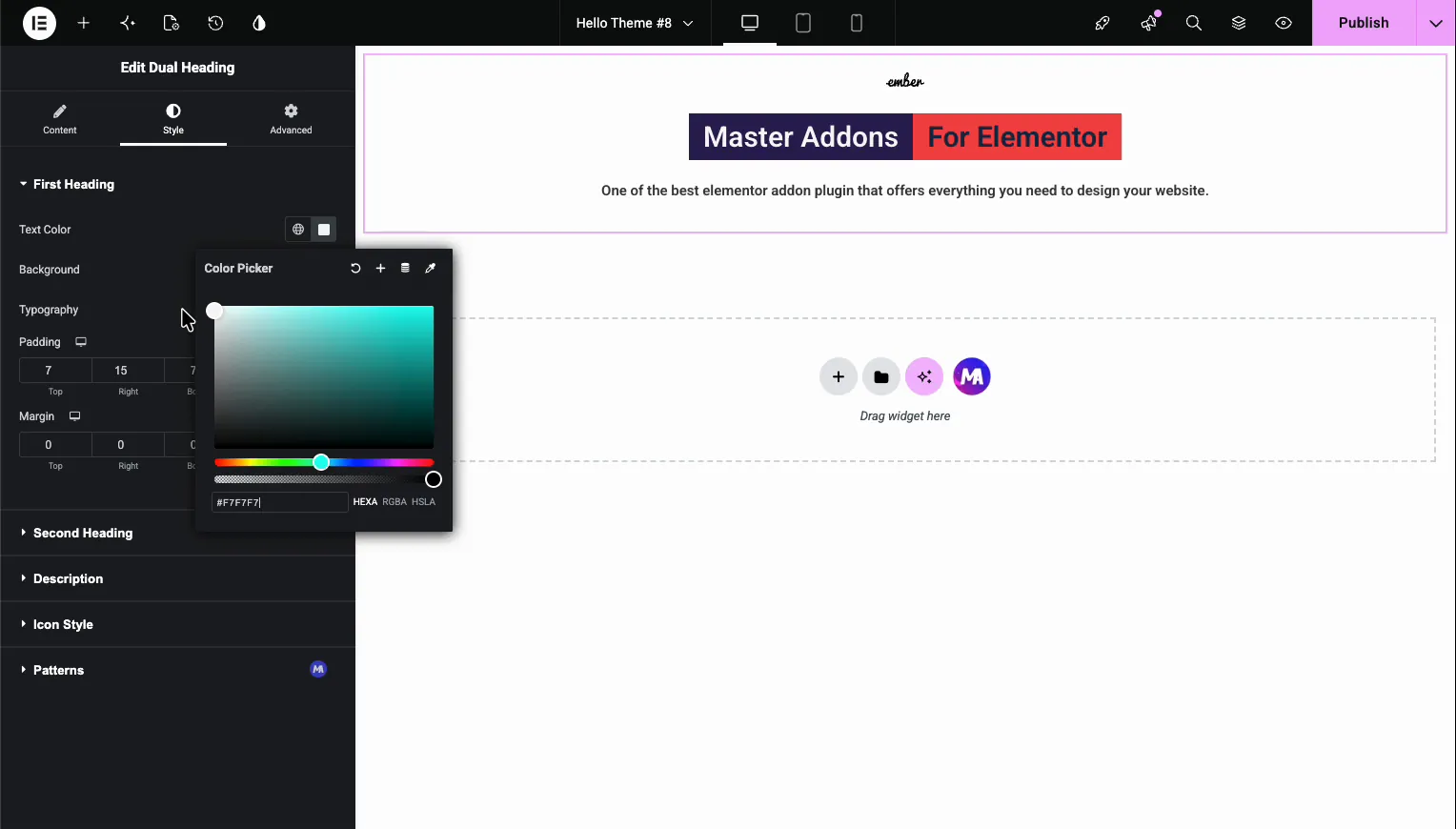The width and height of the screenshot is (1456, 829).
Task: Open the global colors globe icon for Text Color
Action: click(x=298, y=230)
